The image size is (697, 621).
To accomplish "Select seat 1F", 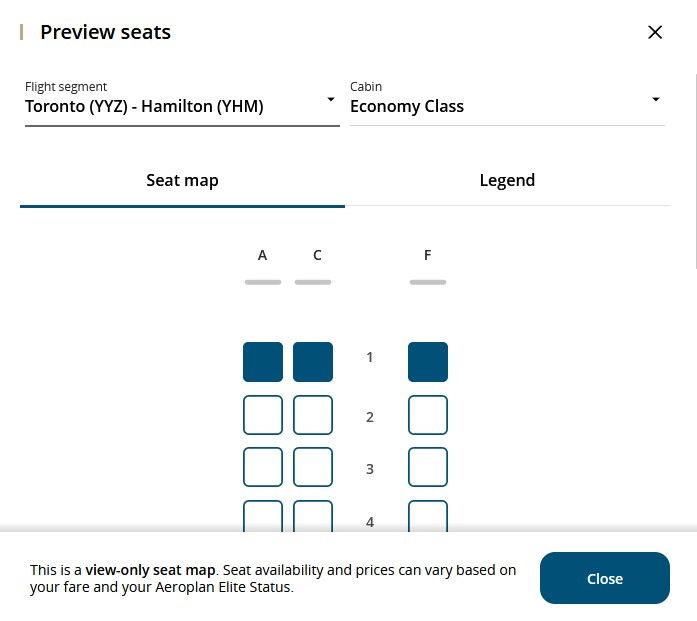I will point(428,362).
